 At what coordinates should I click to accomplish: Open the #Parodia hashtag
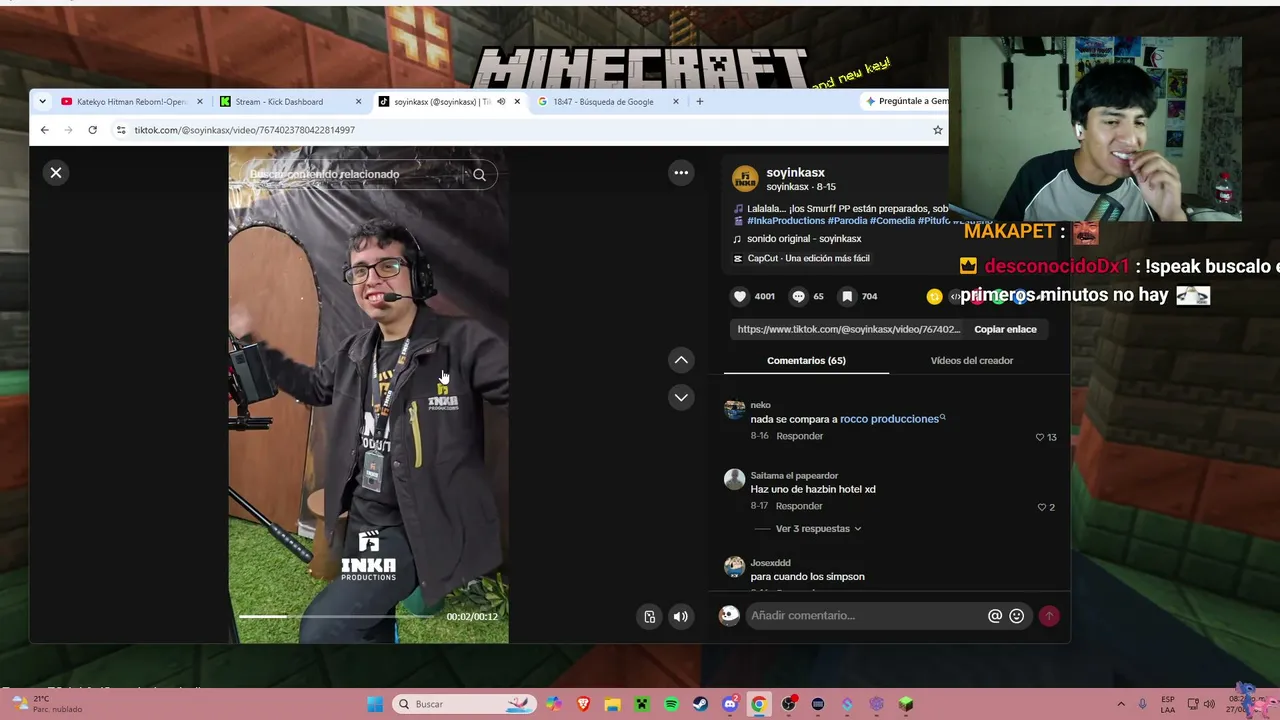(x=847, y=220)
